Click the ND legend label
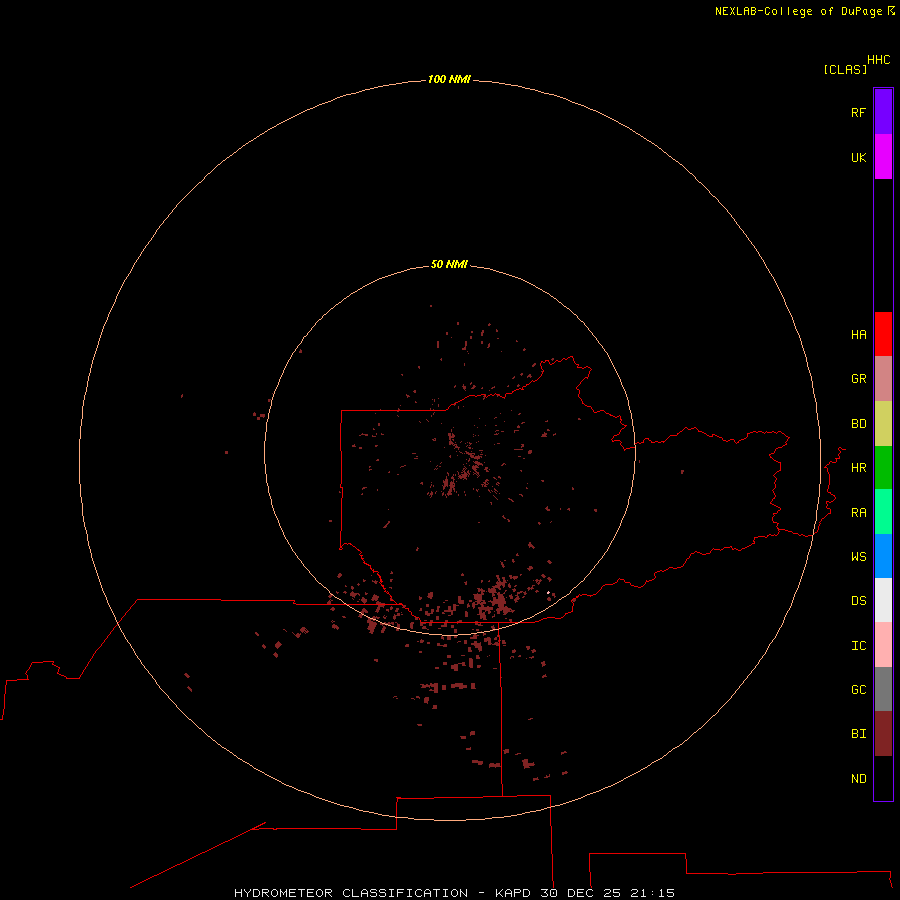Viewport: 900px width, 900px height. pos(858,779)
